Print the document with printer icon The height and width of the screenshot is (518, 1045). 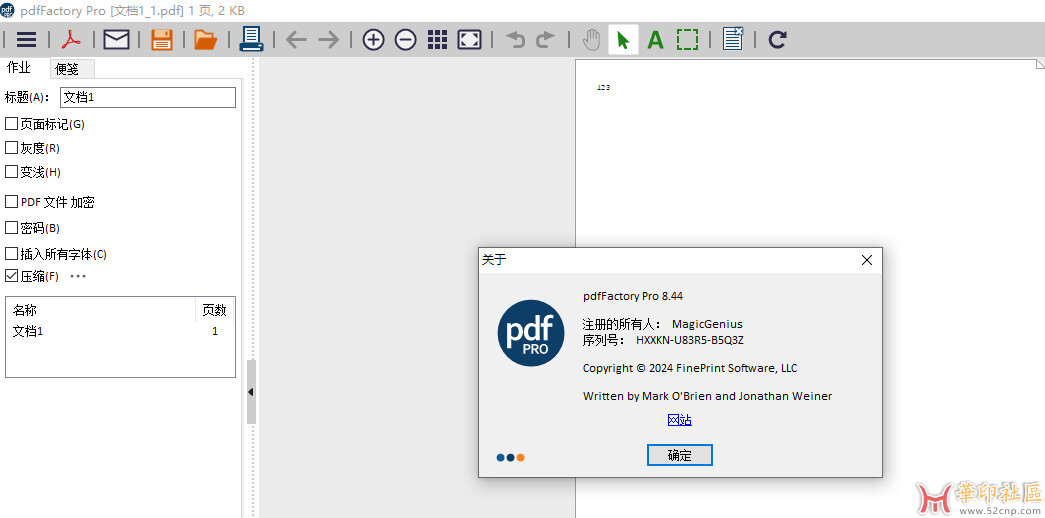252,39
